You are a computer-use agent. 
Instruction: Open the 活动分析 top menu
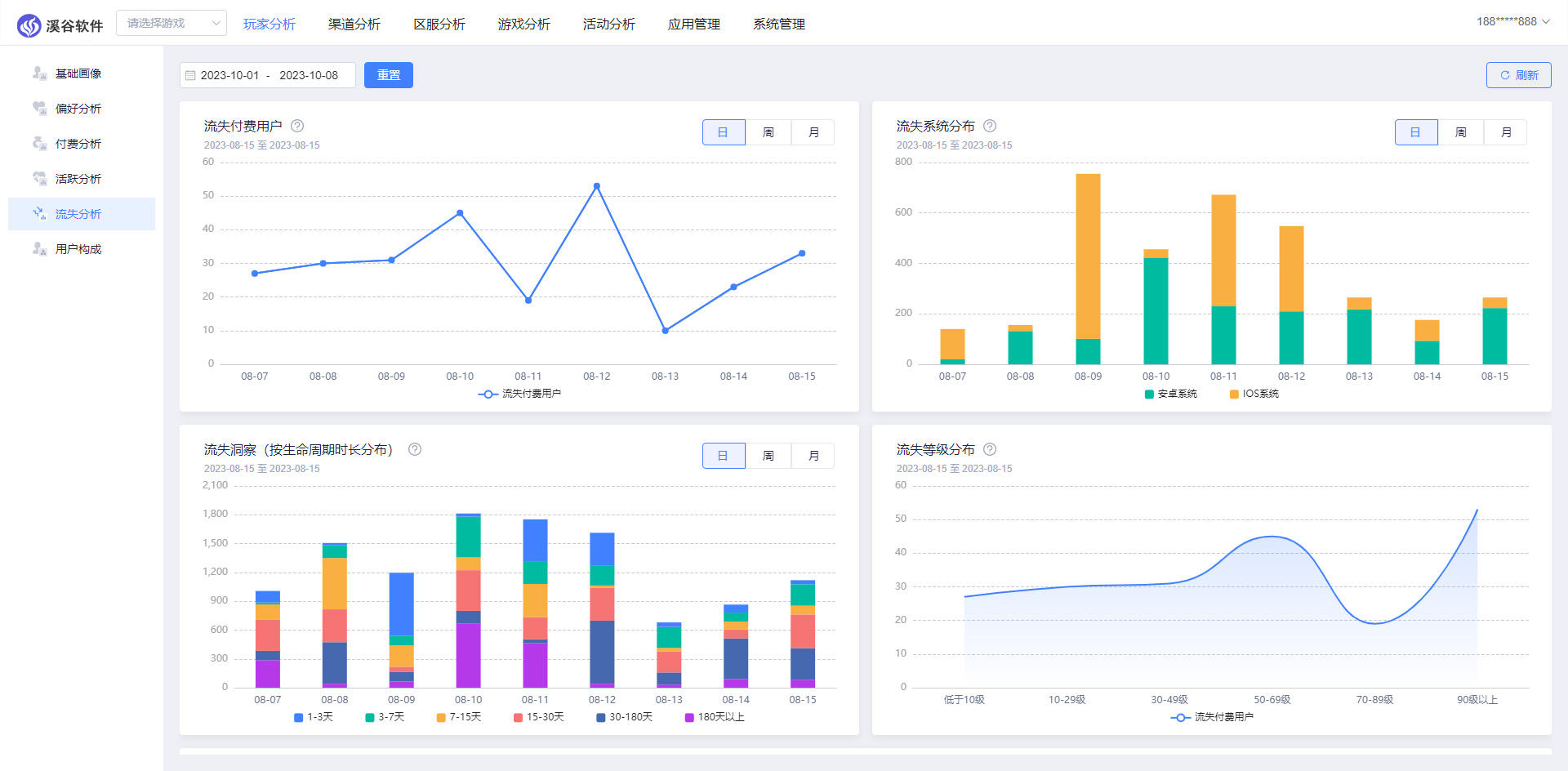pyautogui.click(x=609, y=25)
